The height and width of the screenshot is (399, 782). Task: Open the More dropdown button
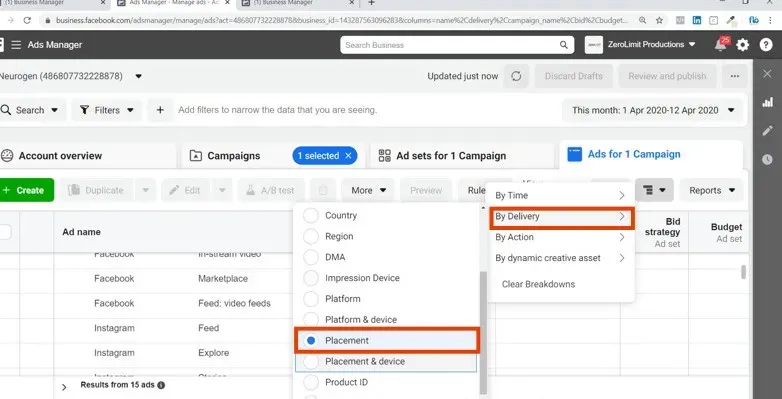(368, 191)
